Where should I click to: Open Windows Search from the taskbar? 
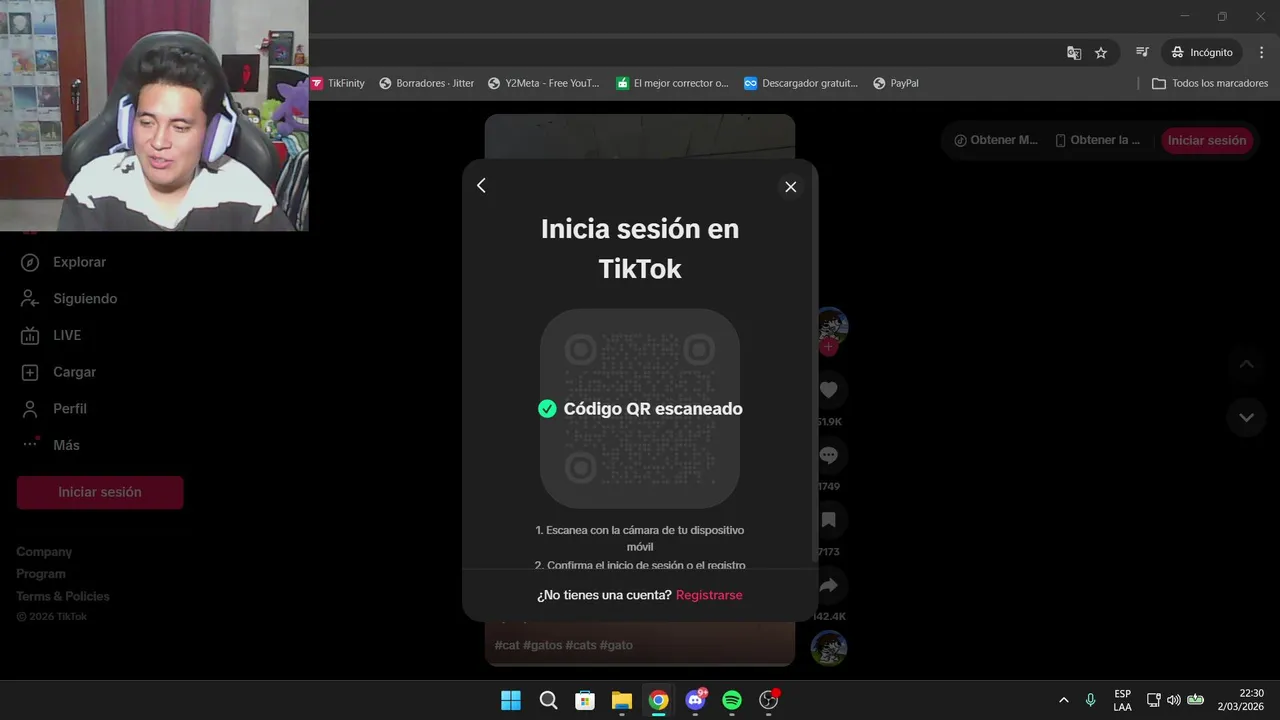(548, 700)
